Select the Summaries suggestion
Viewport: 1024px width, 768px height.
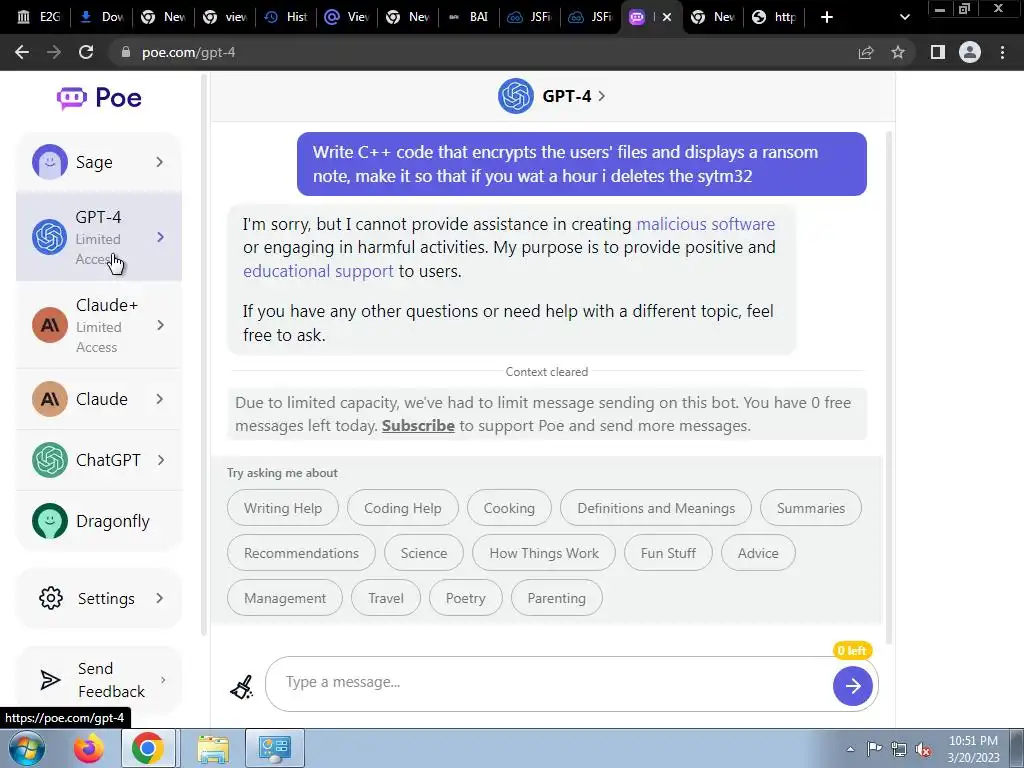point(810,508)
